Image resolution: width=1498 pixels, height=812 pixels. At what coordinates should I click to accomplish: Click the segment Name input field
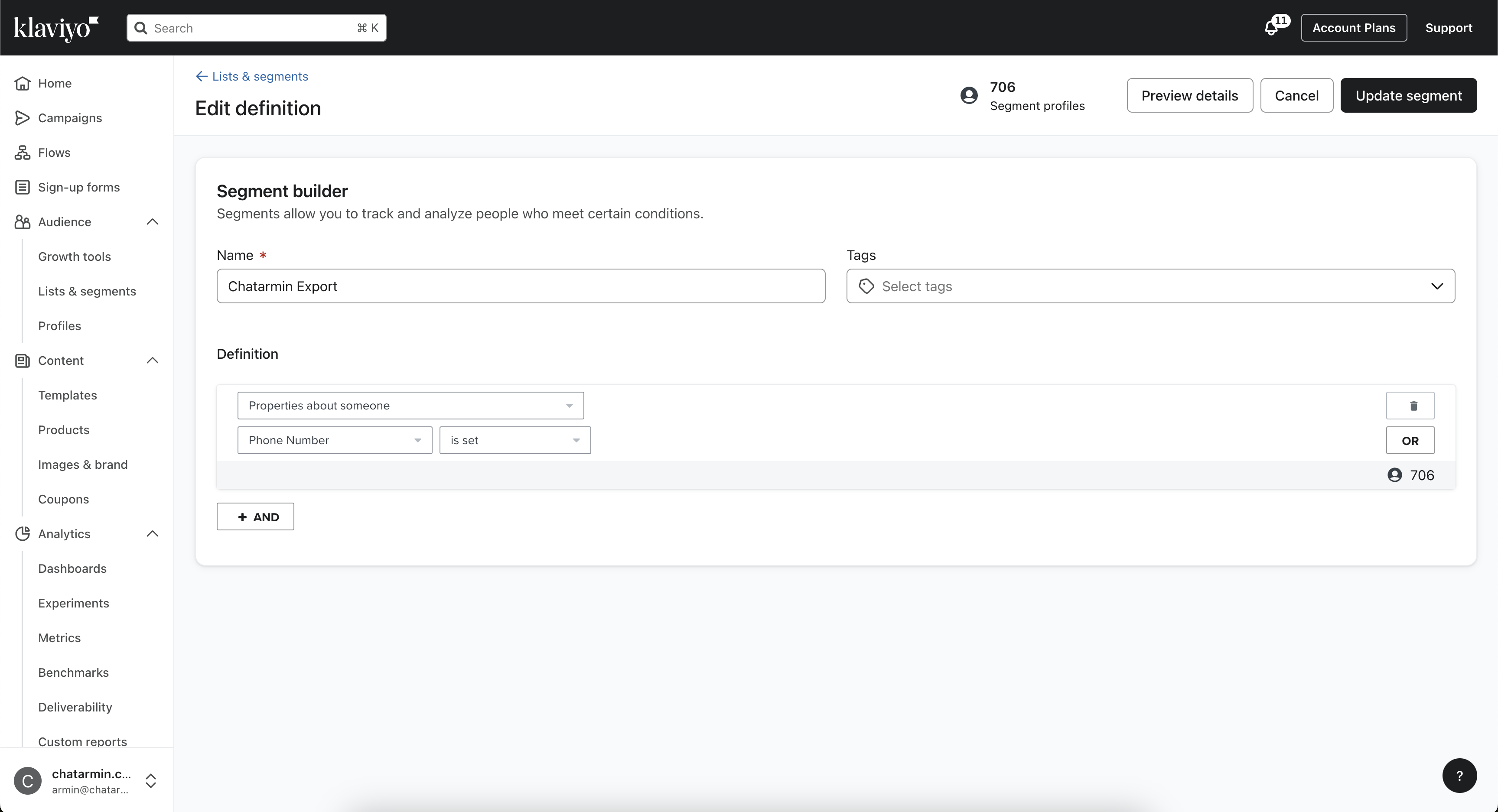[521, 286]
